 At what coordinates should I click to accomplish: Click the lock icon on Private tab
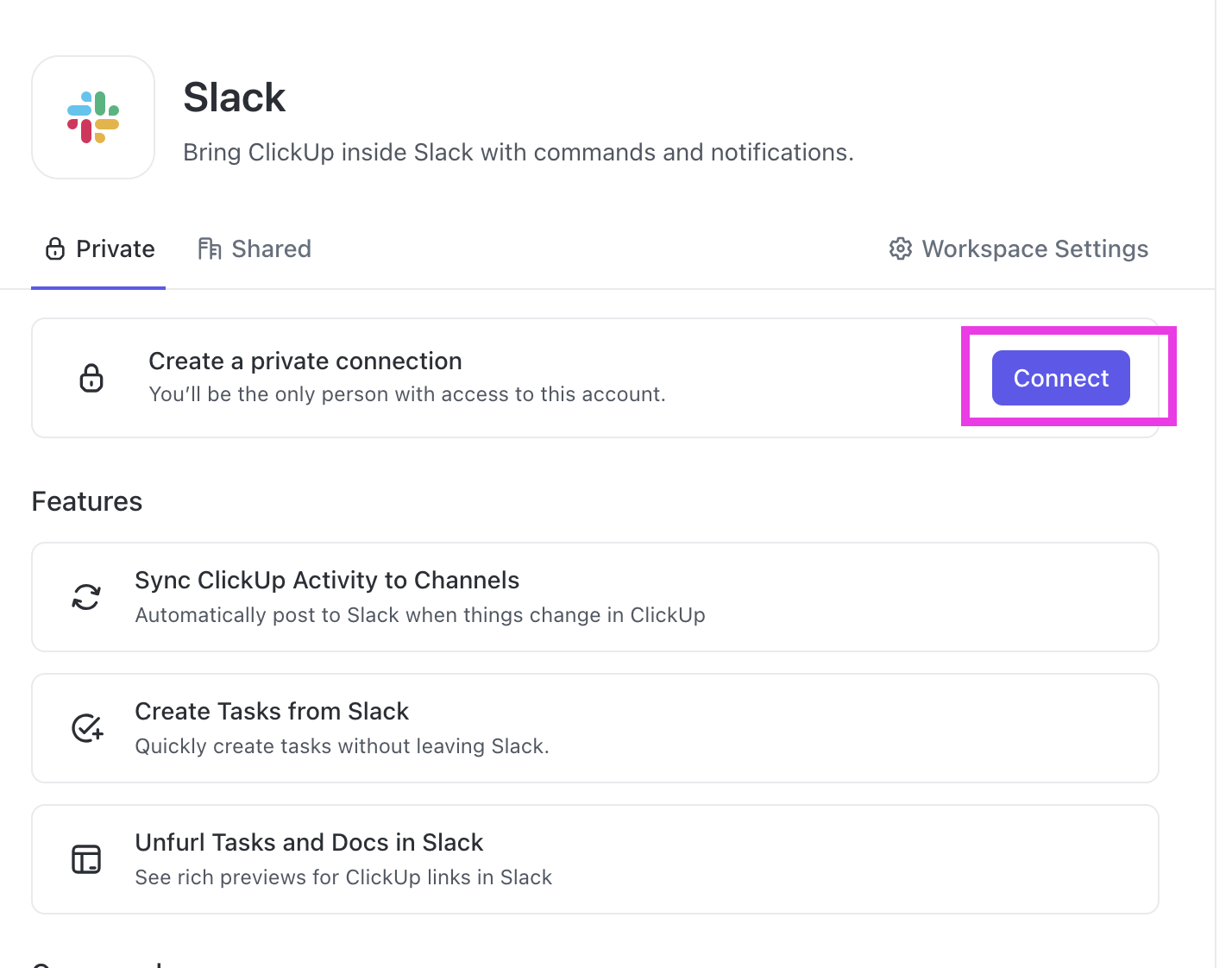(55, 249)
